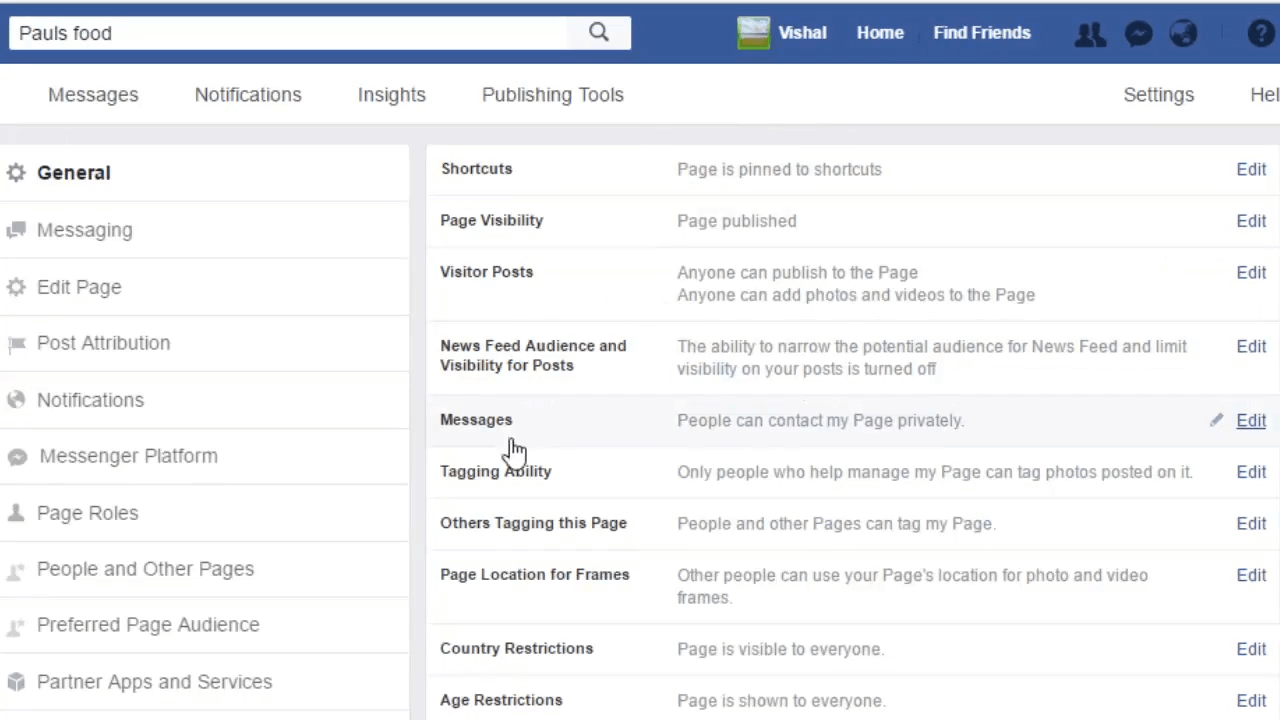Edit the Visitor Posts setting
Screen dimensions: 1280x720
coord(1251,272)
